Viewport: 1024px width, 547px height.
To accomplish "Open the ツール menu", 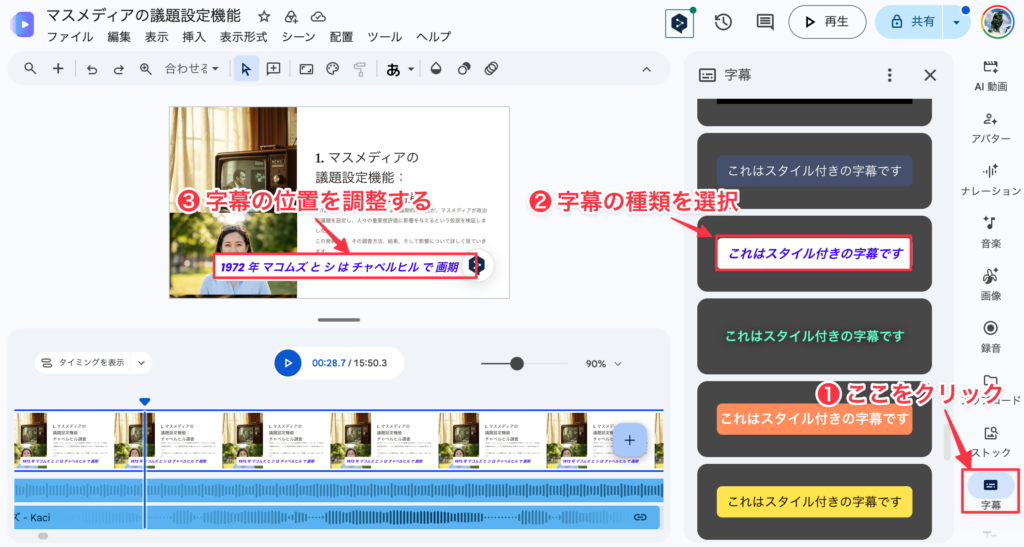I will click(385, 37).
